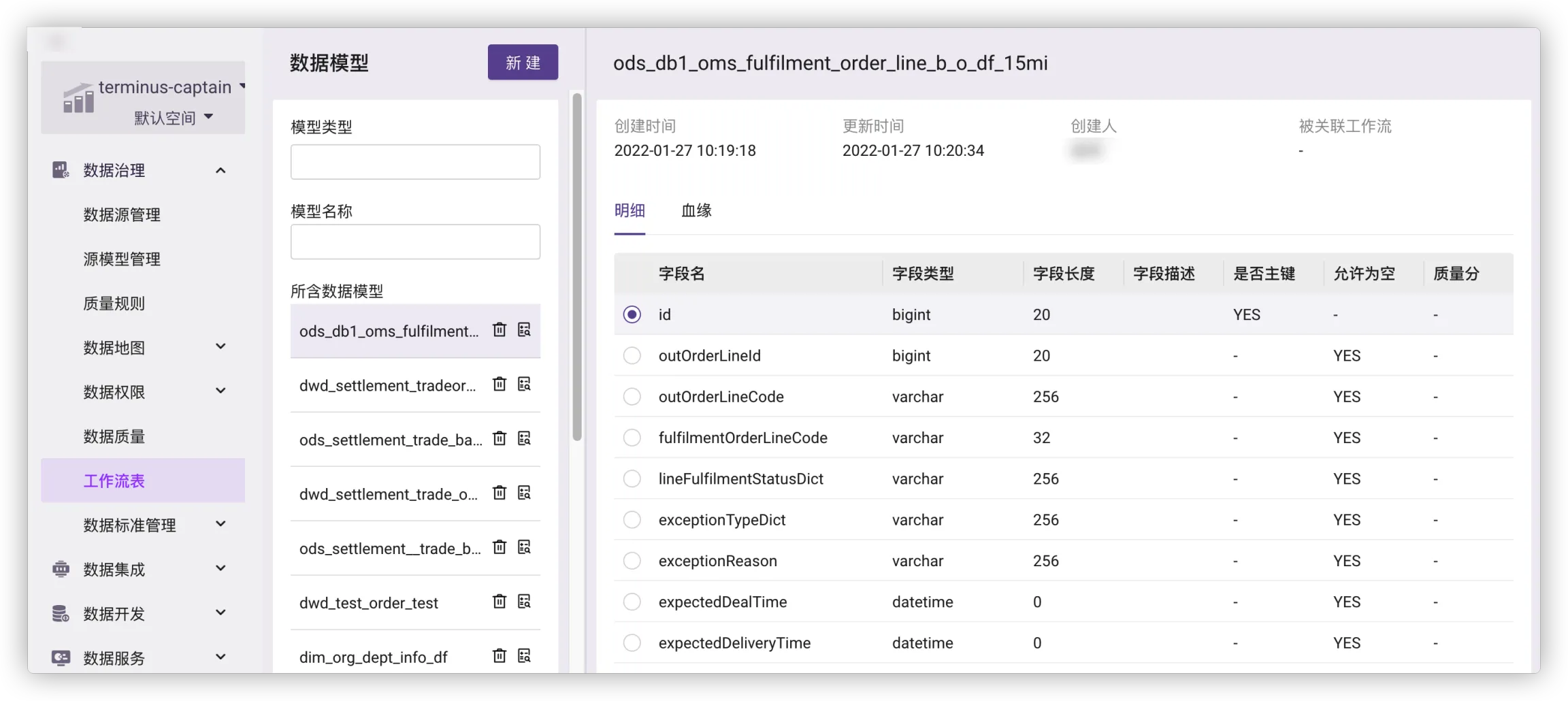Collapse the 数据治理 menu section

tap(220, 170)
